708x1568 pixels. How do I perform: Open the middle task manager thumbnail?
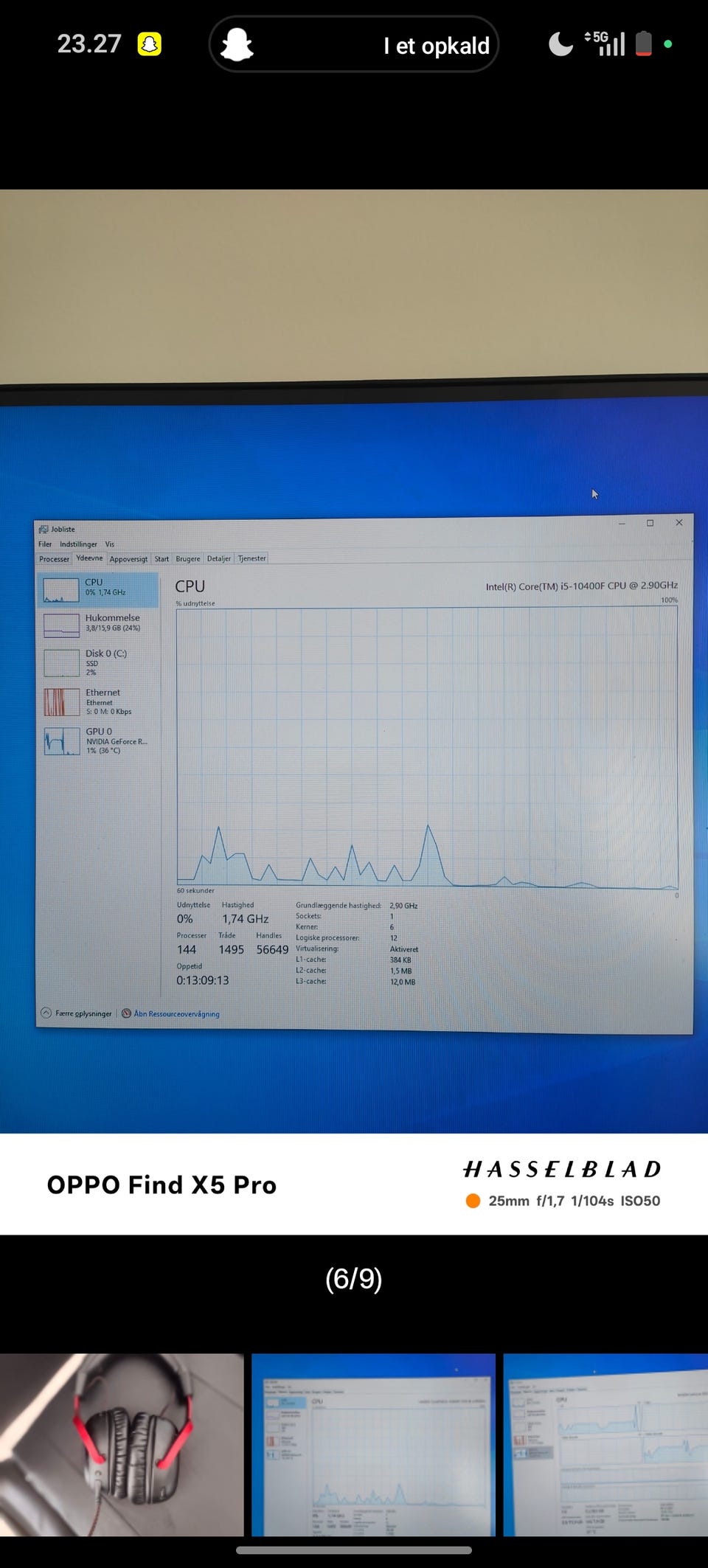tap(373, 1444)
